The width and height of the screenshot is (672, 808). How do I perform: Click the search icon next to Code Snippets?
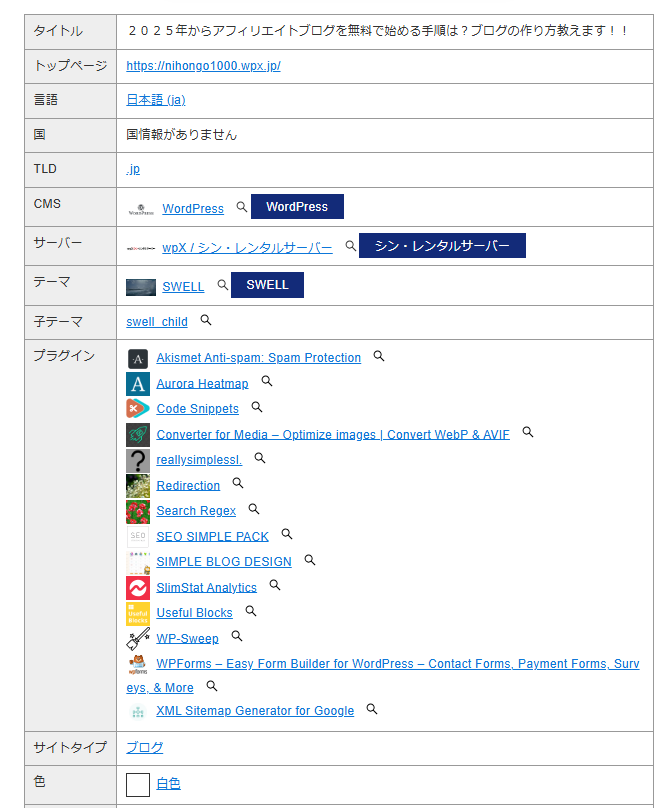pyautogui.click(x=257, y=407)
